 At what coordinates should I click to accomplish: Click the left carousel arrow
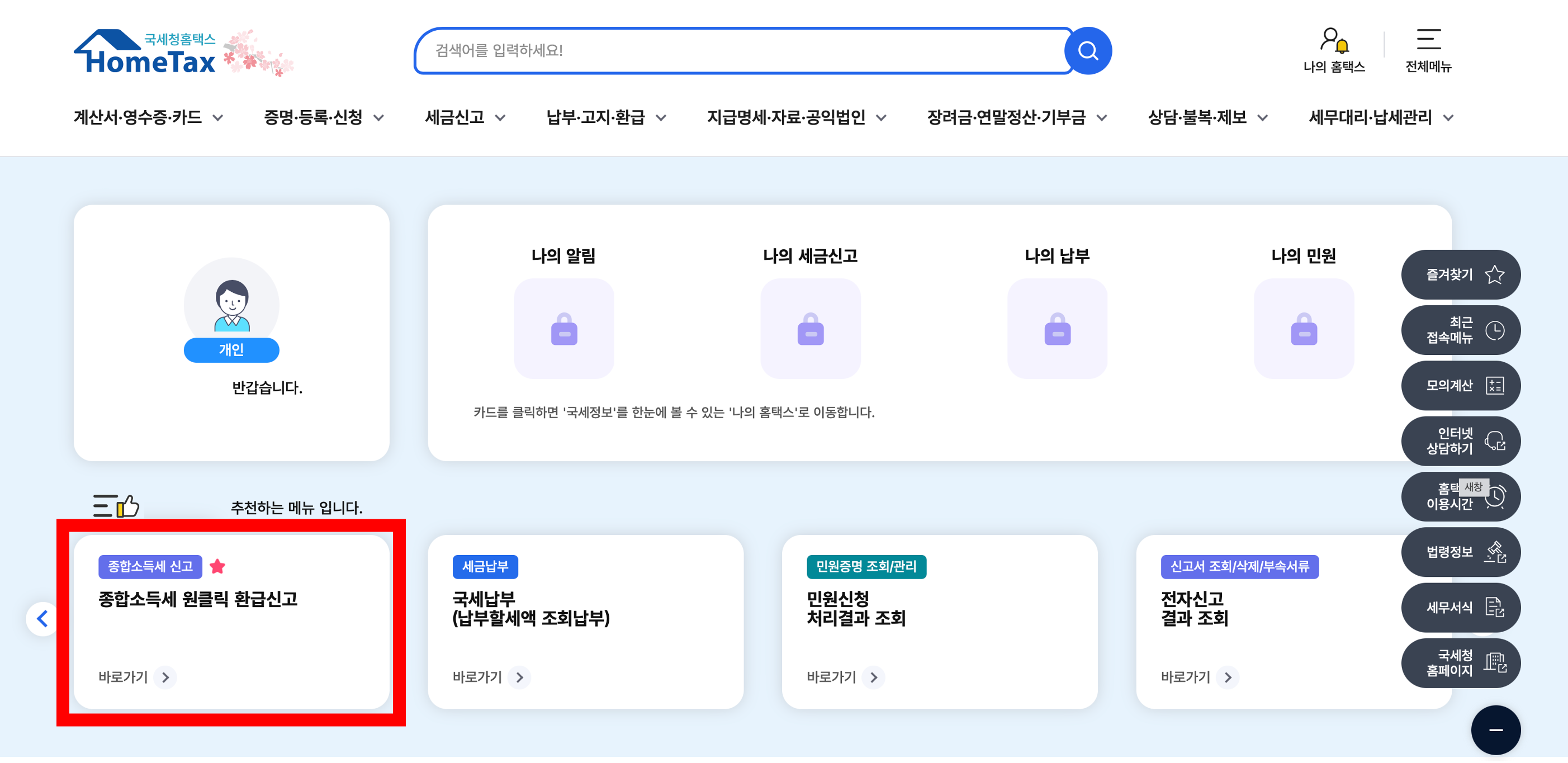41,619
